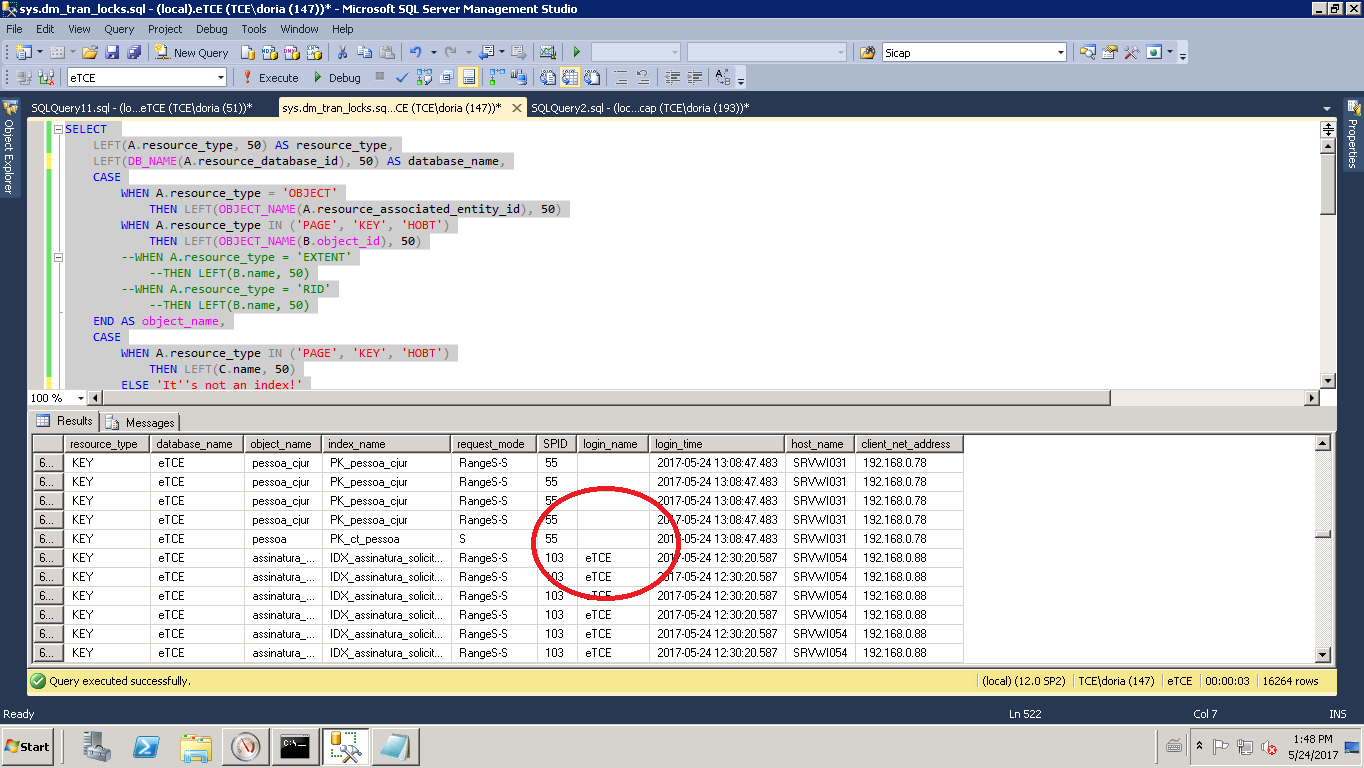This screenshot has width=1364, height=768.
Task: Click the Debug query button
Action: pos(336,77)
